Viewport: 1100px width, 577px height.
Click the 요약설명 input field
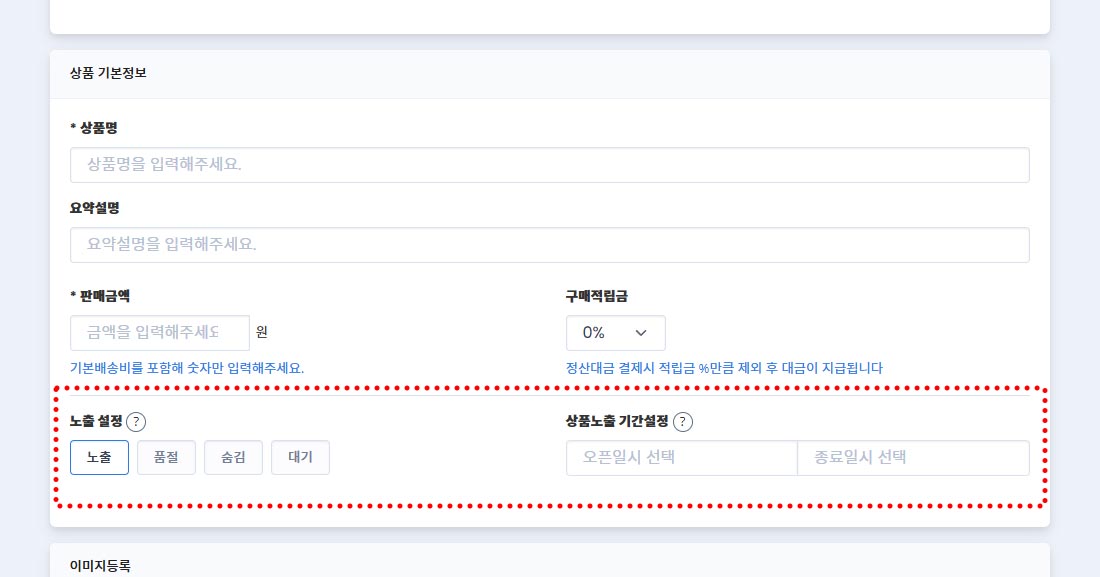[549, 245]
